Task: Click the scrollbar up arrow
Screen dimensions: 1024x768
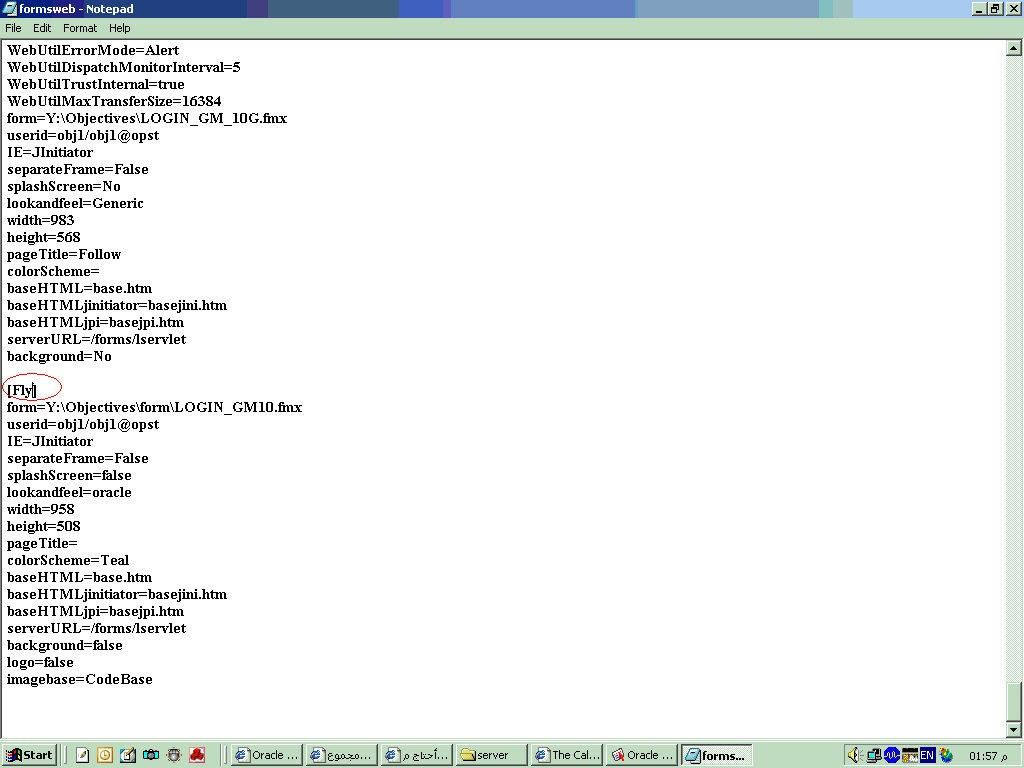Action: (x=1014, y=48)
